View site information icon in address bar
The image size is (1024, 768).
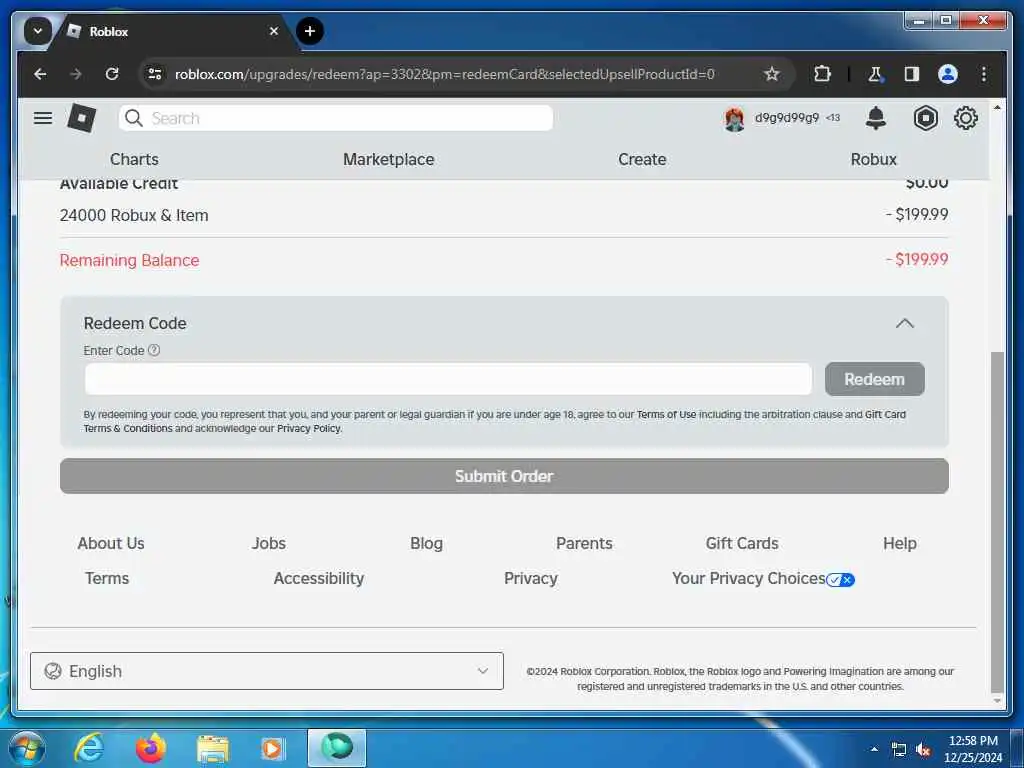click(155, 74)
